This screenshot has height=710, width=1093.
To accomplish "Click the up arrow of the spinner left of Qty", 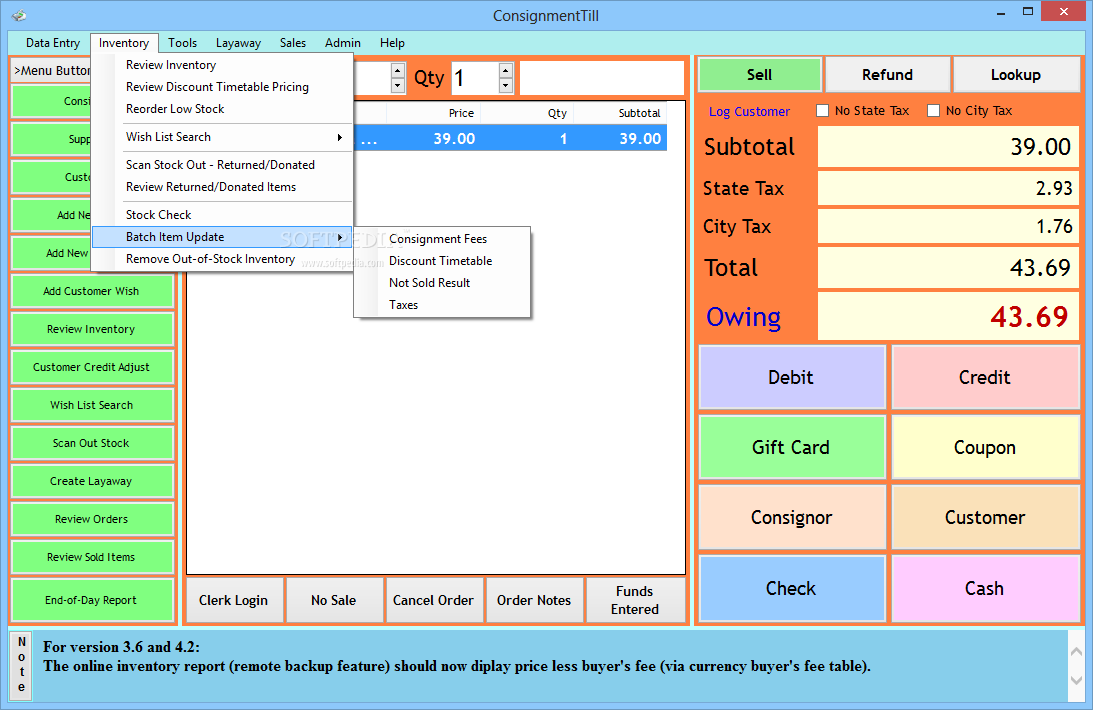I will (398, 70).
